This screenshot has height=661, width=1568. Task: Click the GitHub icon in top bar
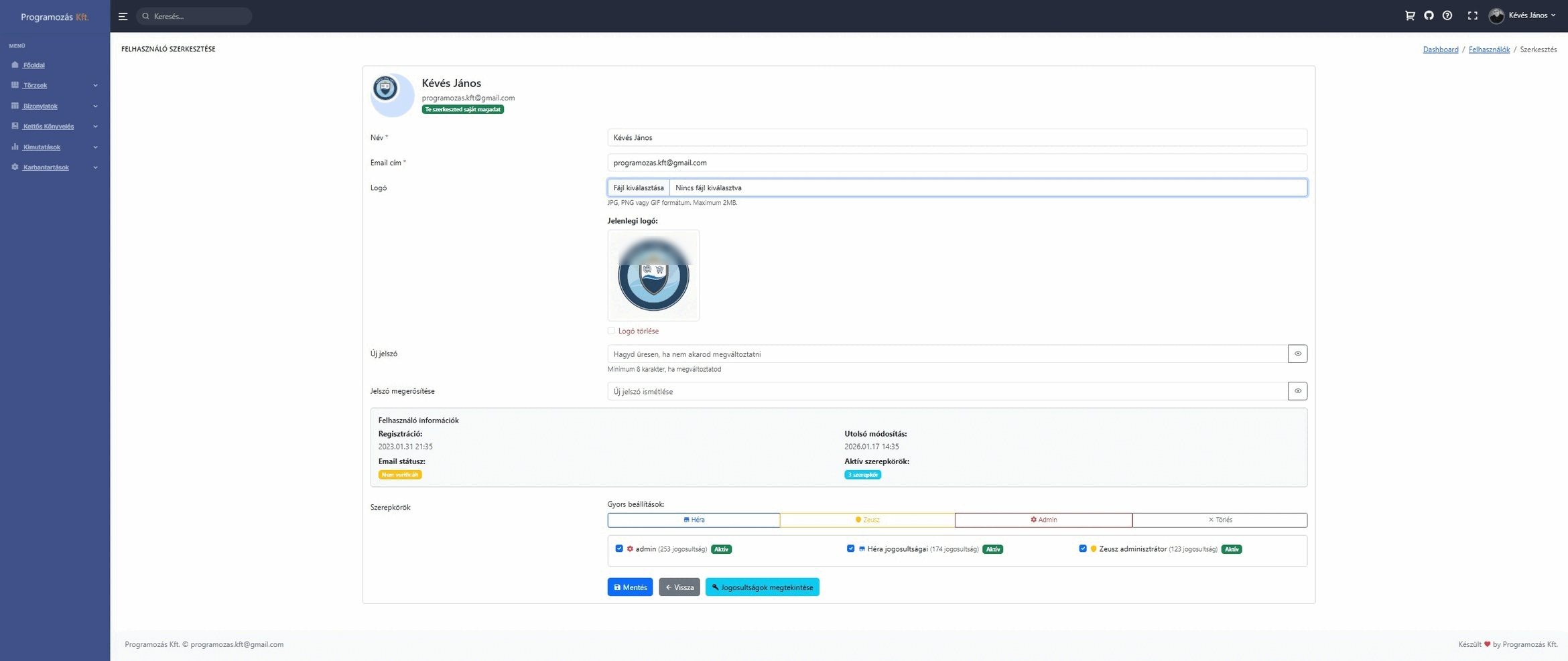[1428, 15]
